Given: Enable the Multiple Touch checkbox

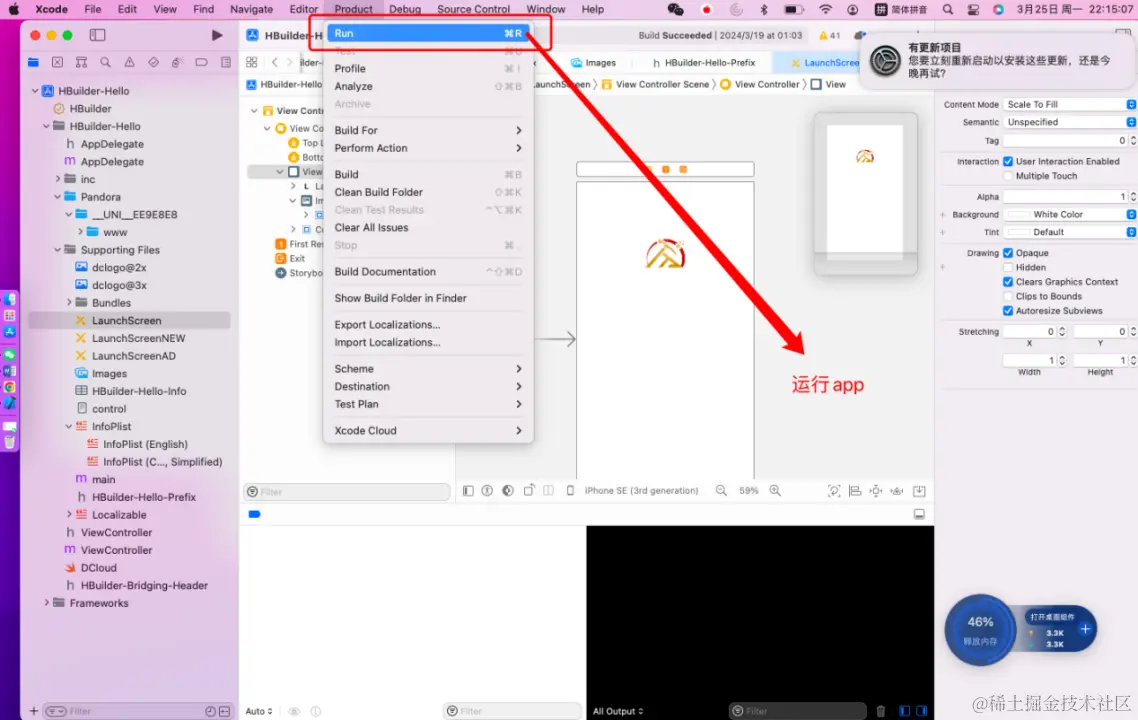Looking at the screenshot, I should point(1008,176).
